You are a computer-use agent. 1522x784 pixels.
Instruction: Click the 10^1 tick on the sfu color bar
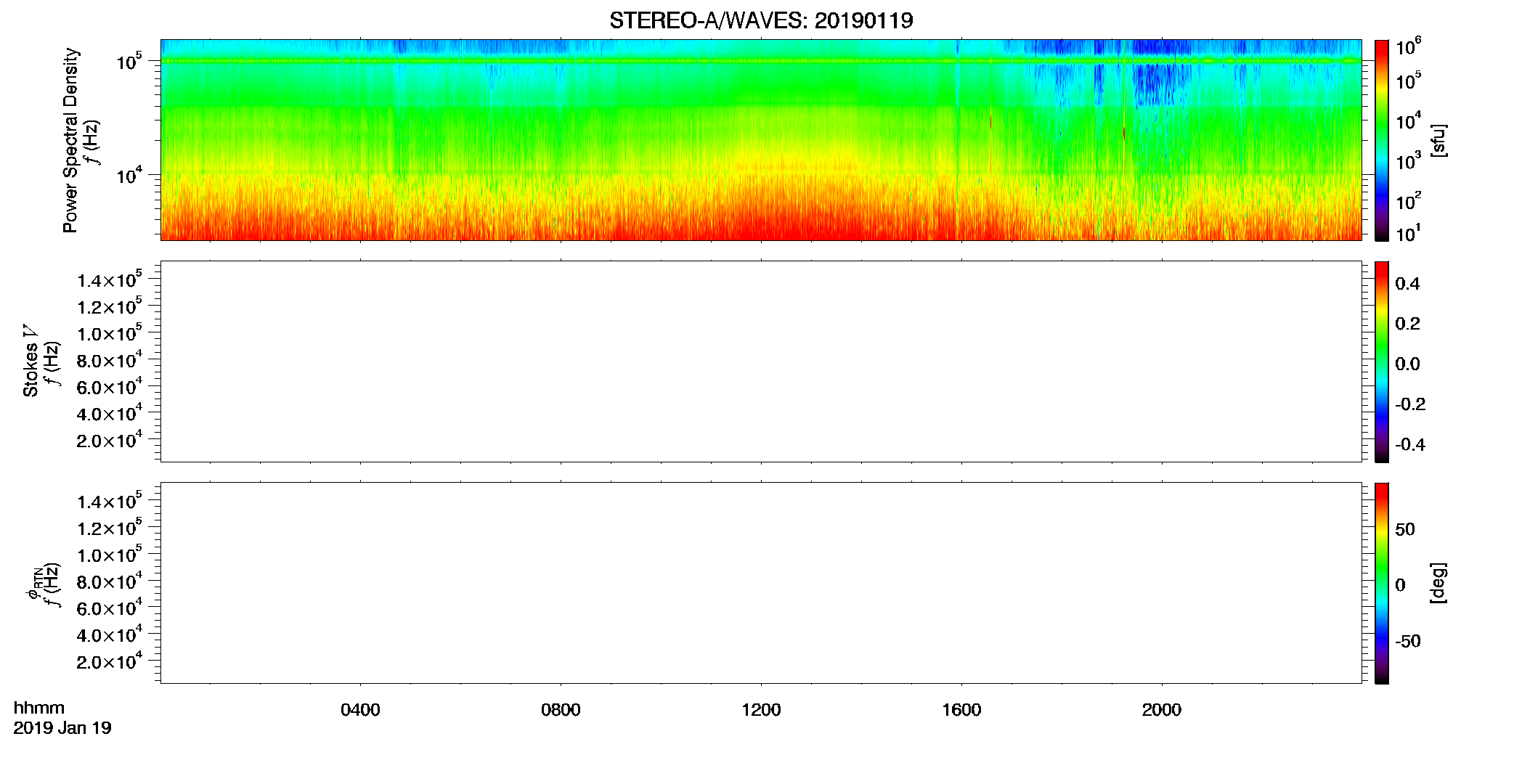pos(1408,234)
